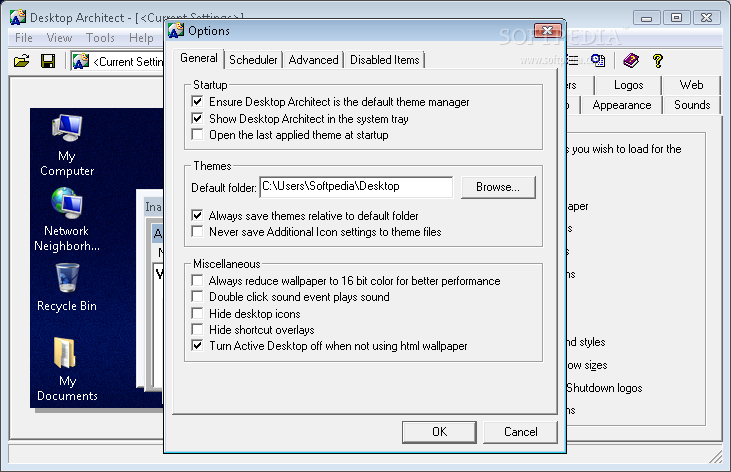Click the yellow question mark help icon
Viewport: 731px width, 472px height.
tap(657, 60)
